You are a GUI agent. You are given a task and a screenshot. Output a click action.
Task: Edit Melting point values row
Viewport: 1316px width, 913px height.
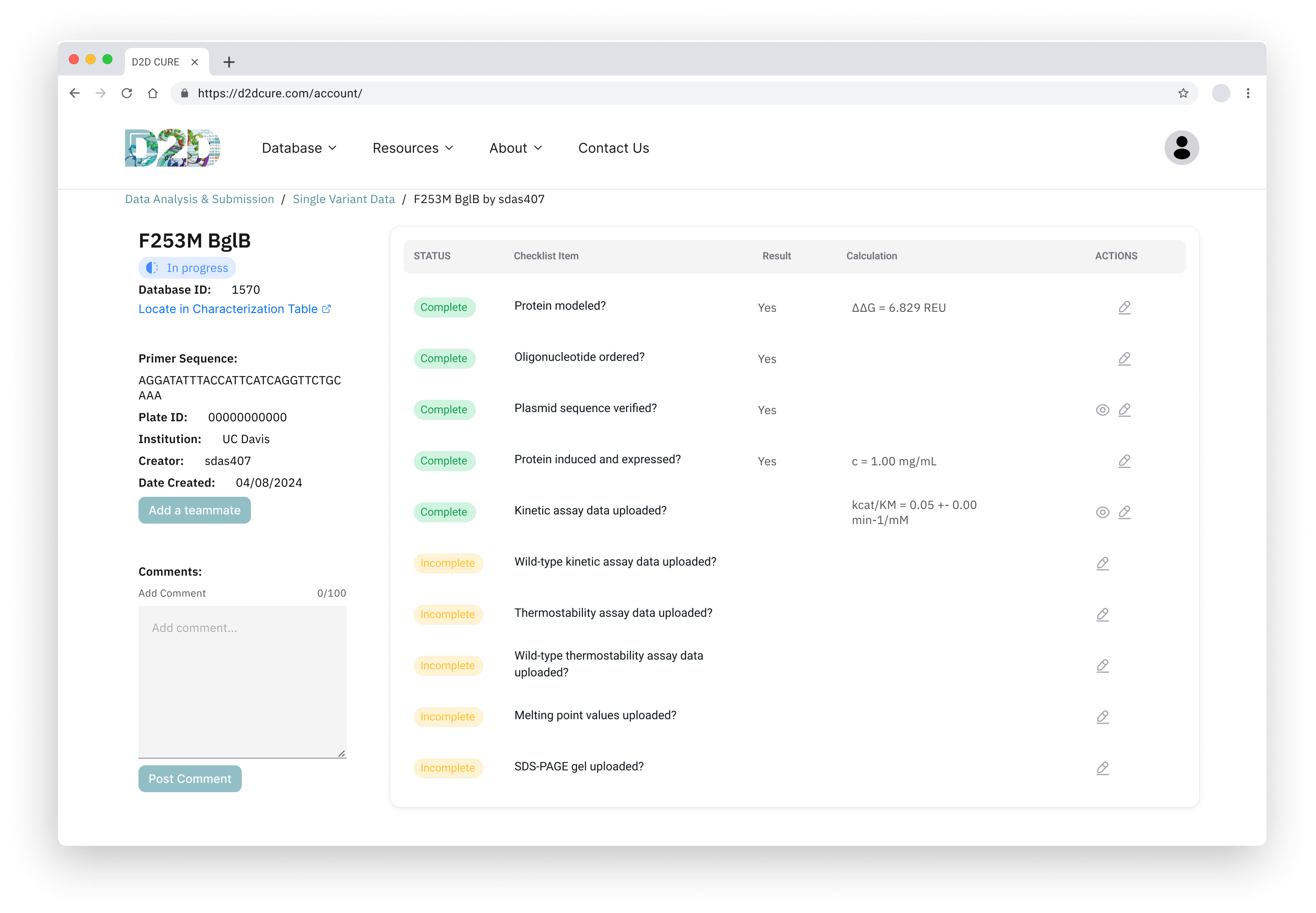tap(1102, 717)
